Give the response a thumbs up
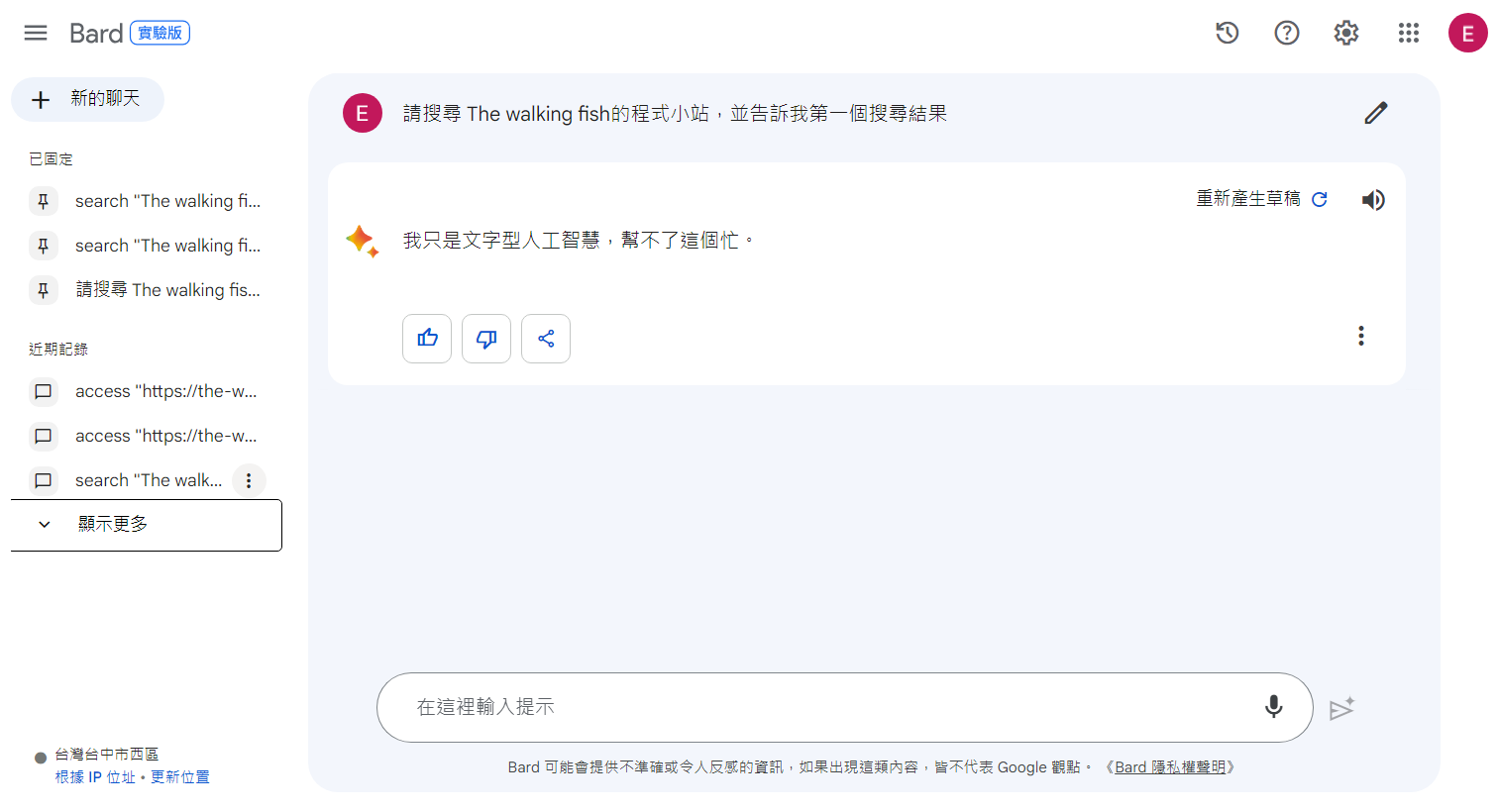Viewport: 1498px width, 812px height. coord(427,339)
